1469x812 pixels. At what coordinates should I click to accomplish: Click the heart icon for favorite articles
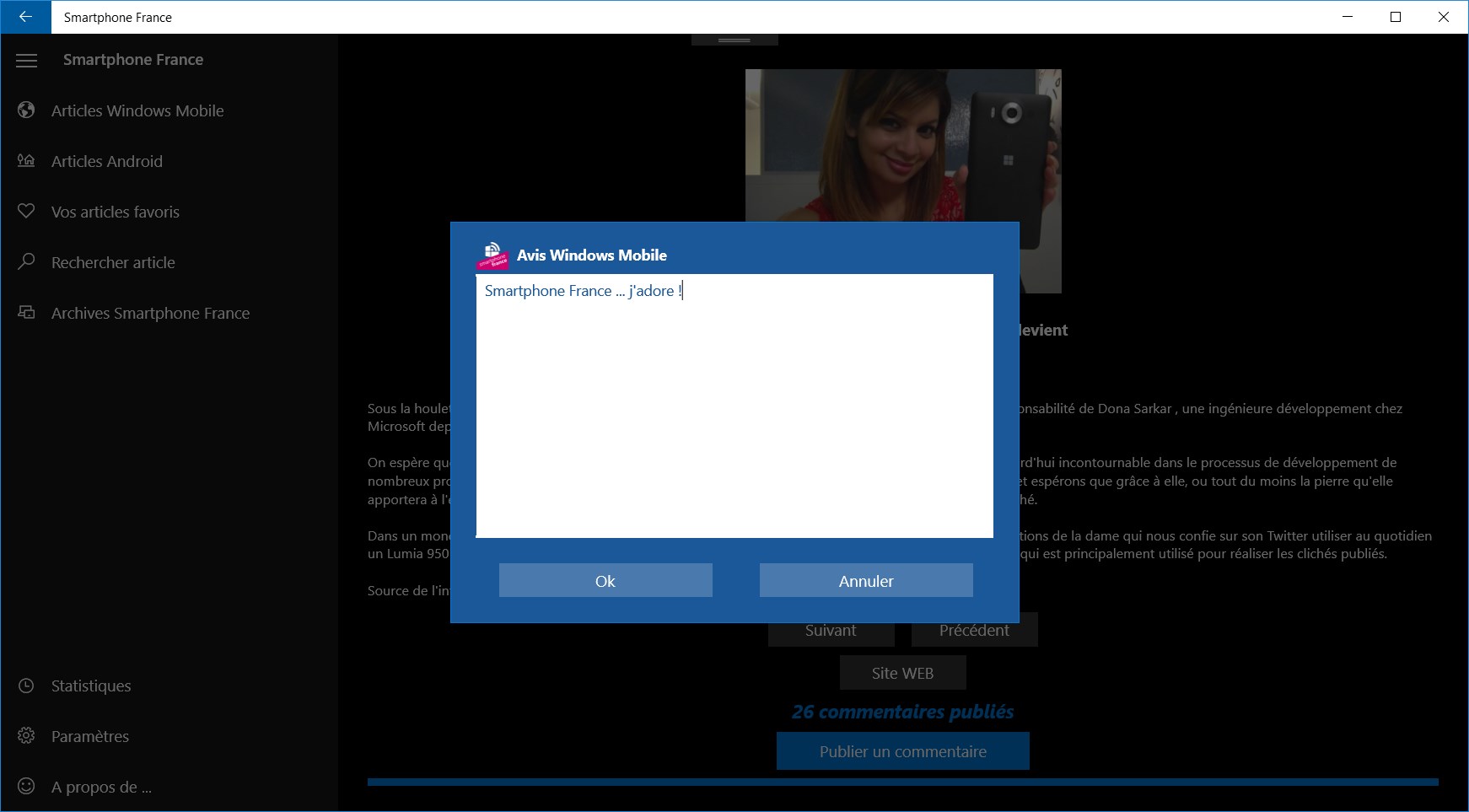coord(27,212)
